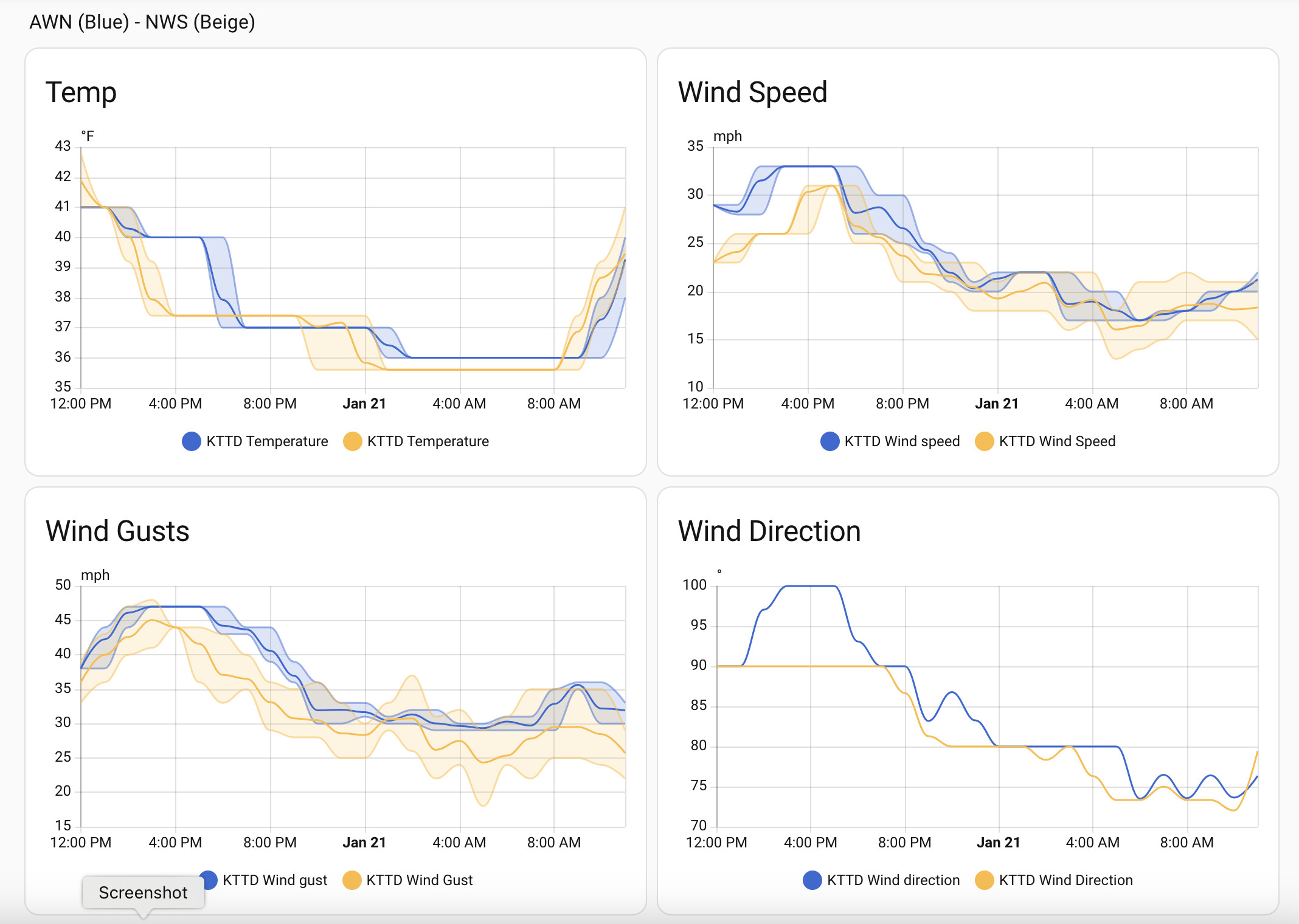Click the 'Temp' card title

[81, 92]
